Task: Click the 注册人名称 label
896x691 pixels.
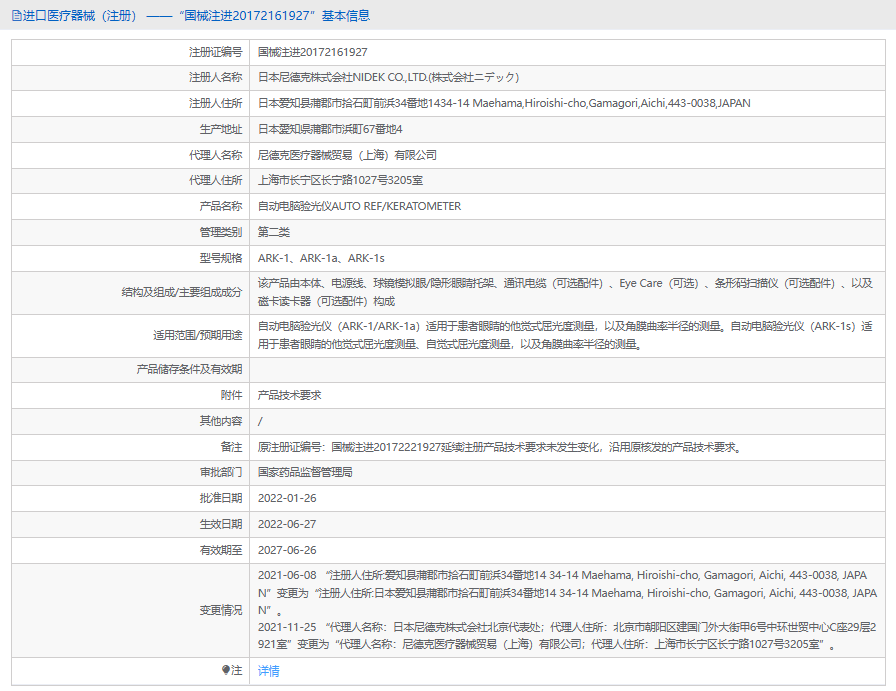Action: 215,77
